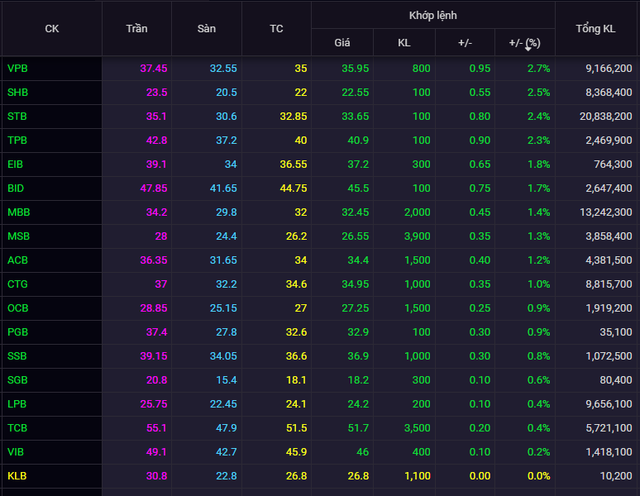Click the Tổng KL column header
The image size is (640, 496).
point(596,29)
